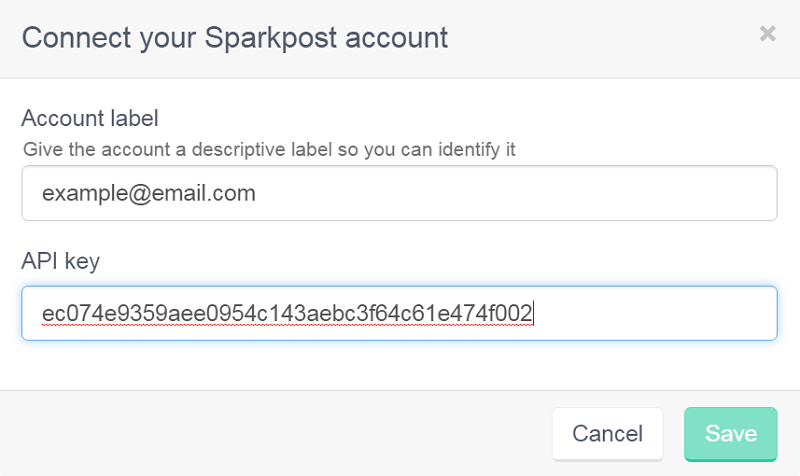Image resolution: width=800 pixels, height=476 pixels.
Task: Click the empty area right of example@email.com
Action: [x=515, y=193]
